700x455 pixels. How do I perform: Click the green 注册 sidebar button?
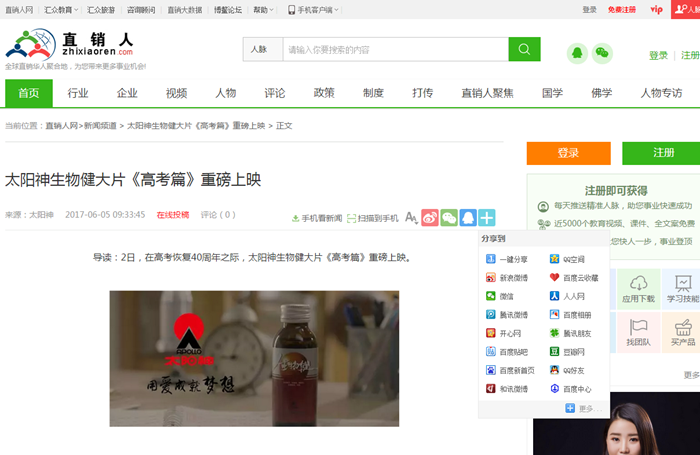661,153
